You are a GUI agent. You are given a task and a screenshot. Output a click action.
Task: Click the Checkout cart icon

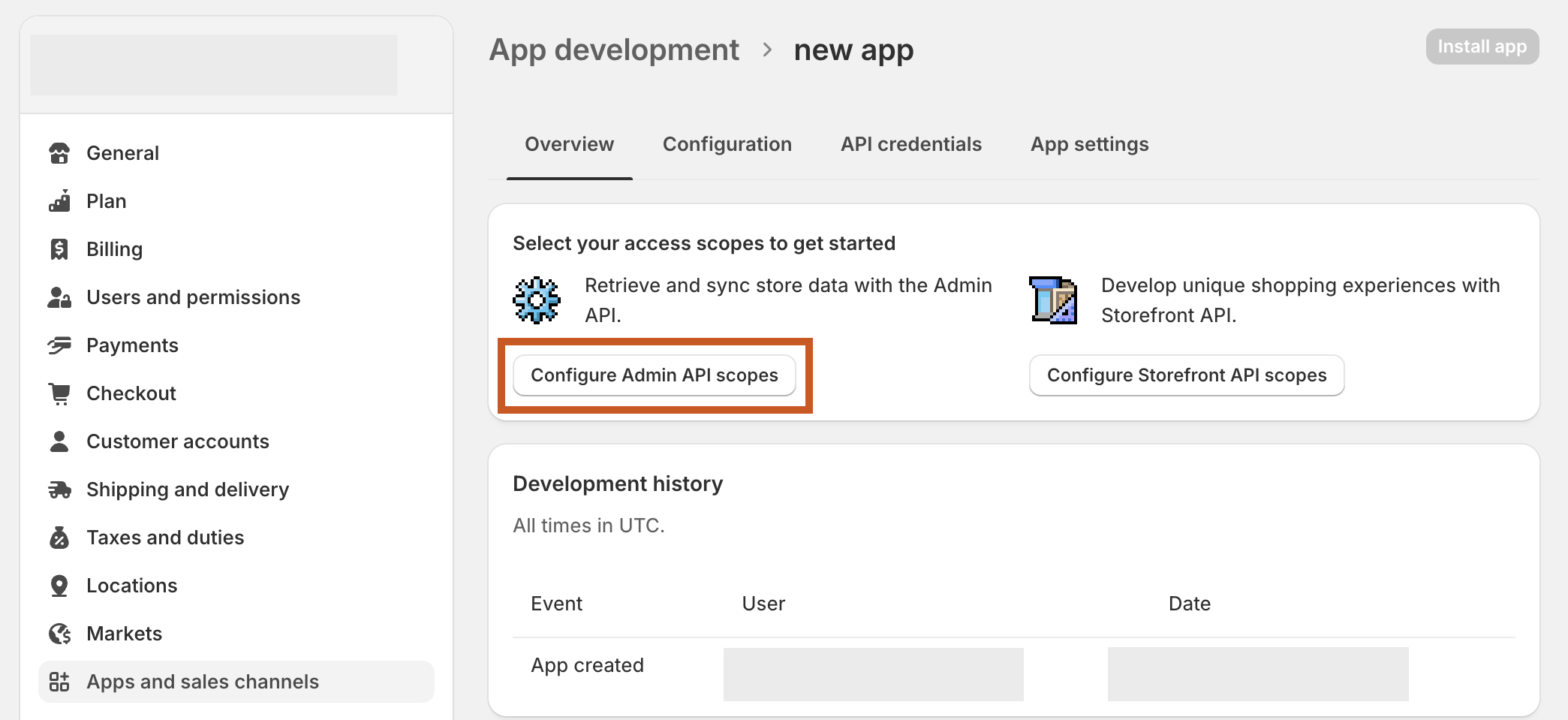pyautogui.click(x=59, y=393)
